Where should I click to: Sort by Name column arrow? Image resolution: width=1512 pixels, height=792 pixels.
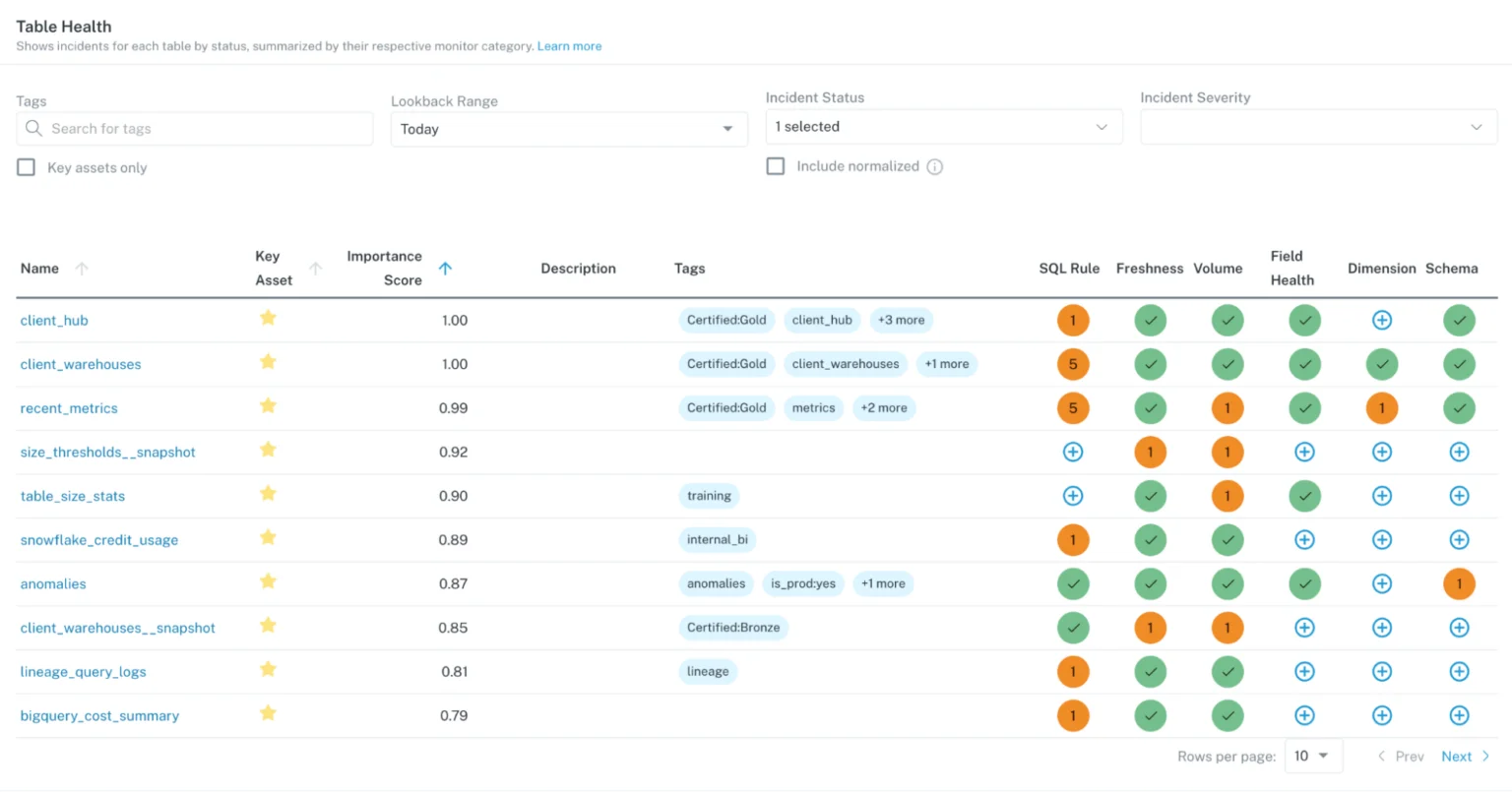82,269
